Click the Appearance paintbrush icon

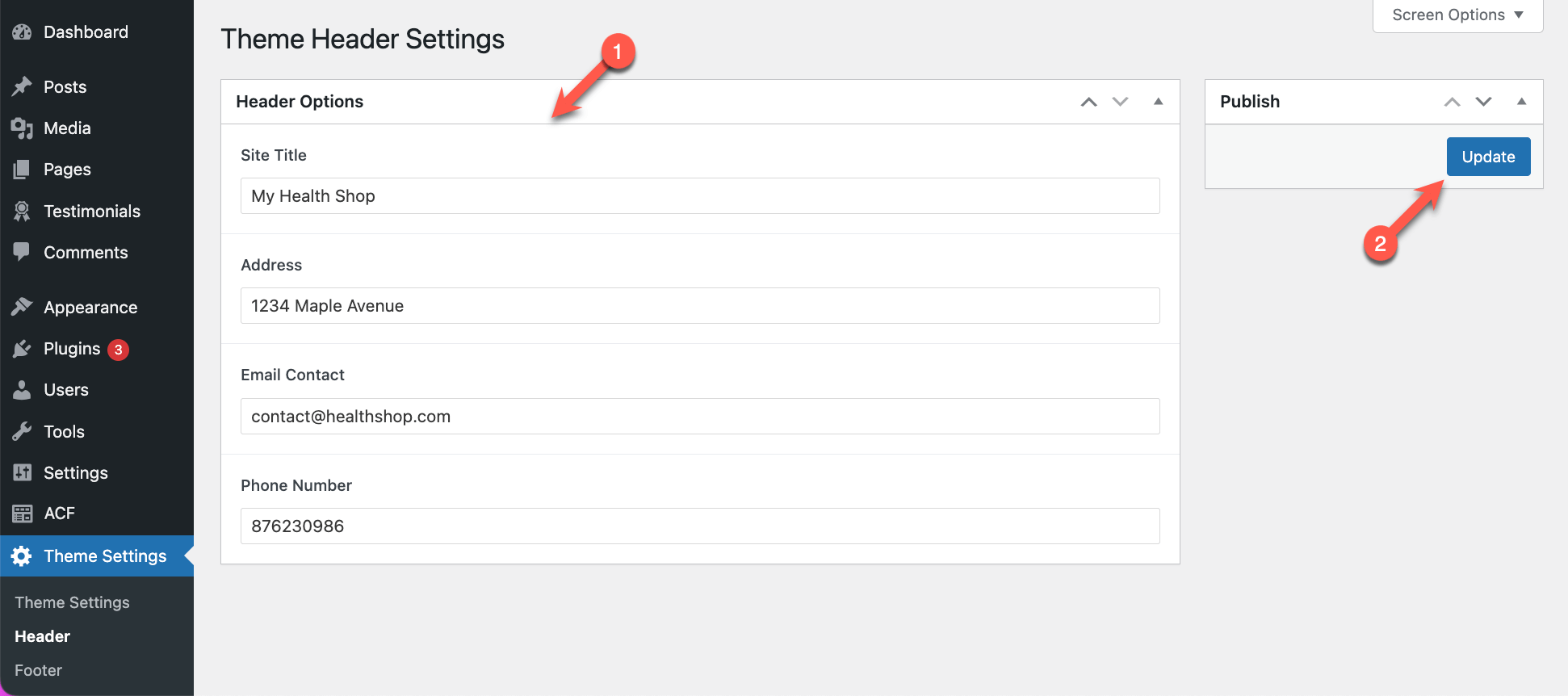tap(22, 307)
